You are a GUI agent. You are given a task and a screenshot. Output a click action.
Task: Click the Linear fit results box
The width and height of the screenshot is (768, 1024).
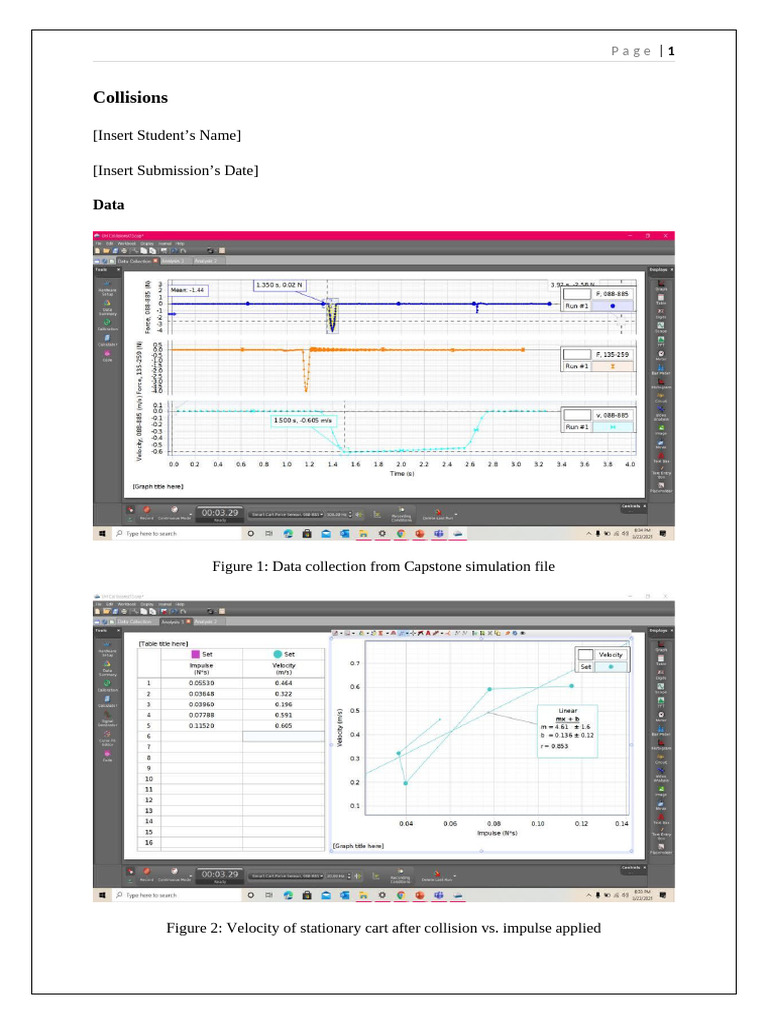568,731
